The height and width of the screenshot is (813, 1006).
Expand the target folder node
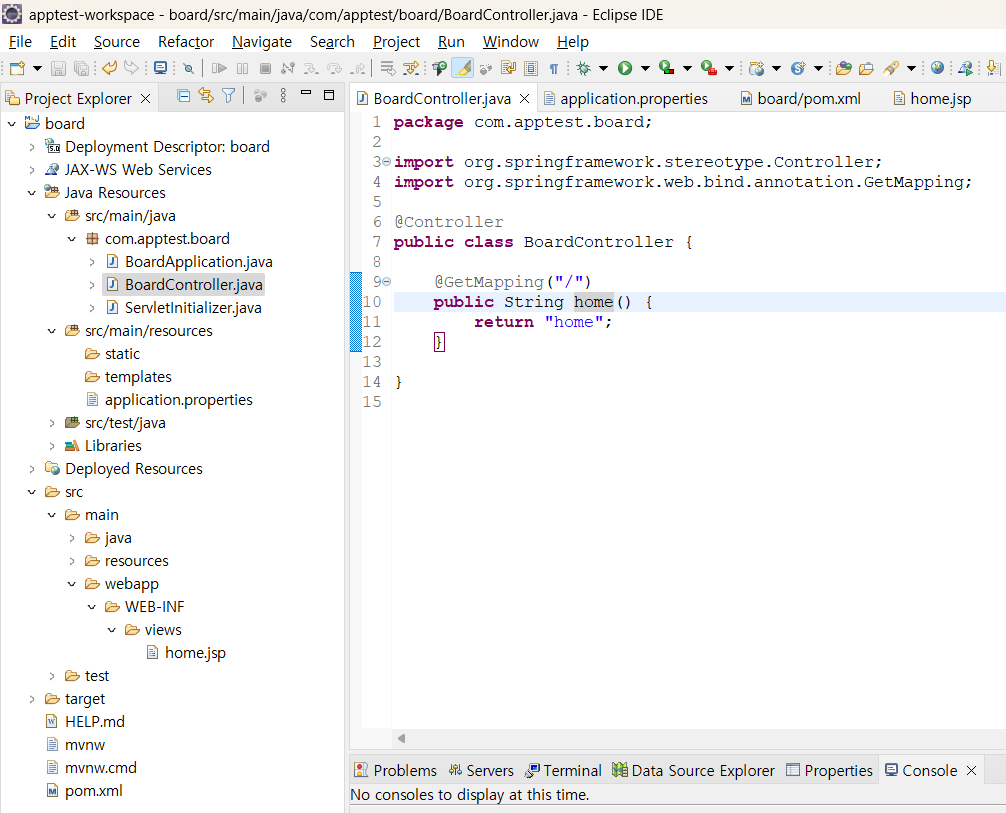tap(31, 699)
